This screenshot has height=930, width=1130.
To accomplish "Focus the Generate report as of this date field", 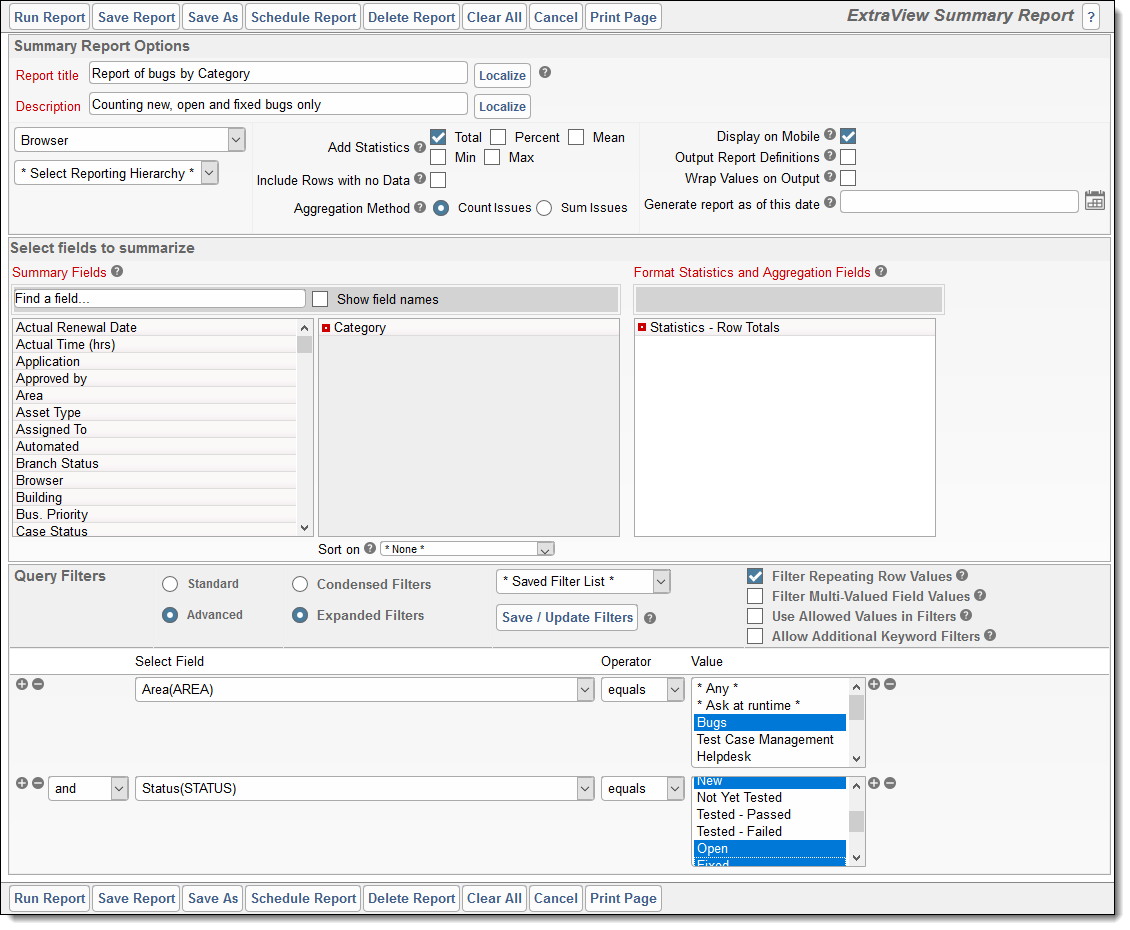I will tap(959, 201).
